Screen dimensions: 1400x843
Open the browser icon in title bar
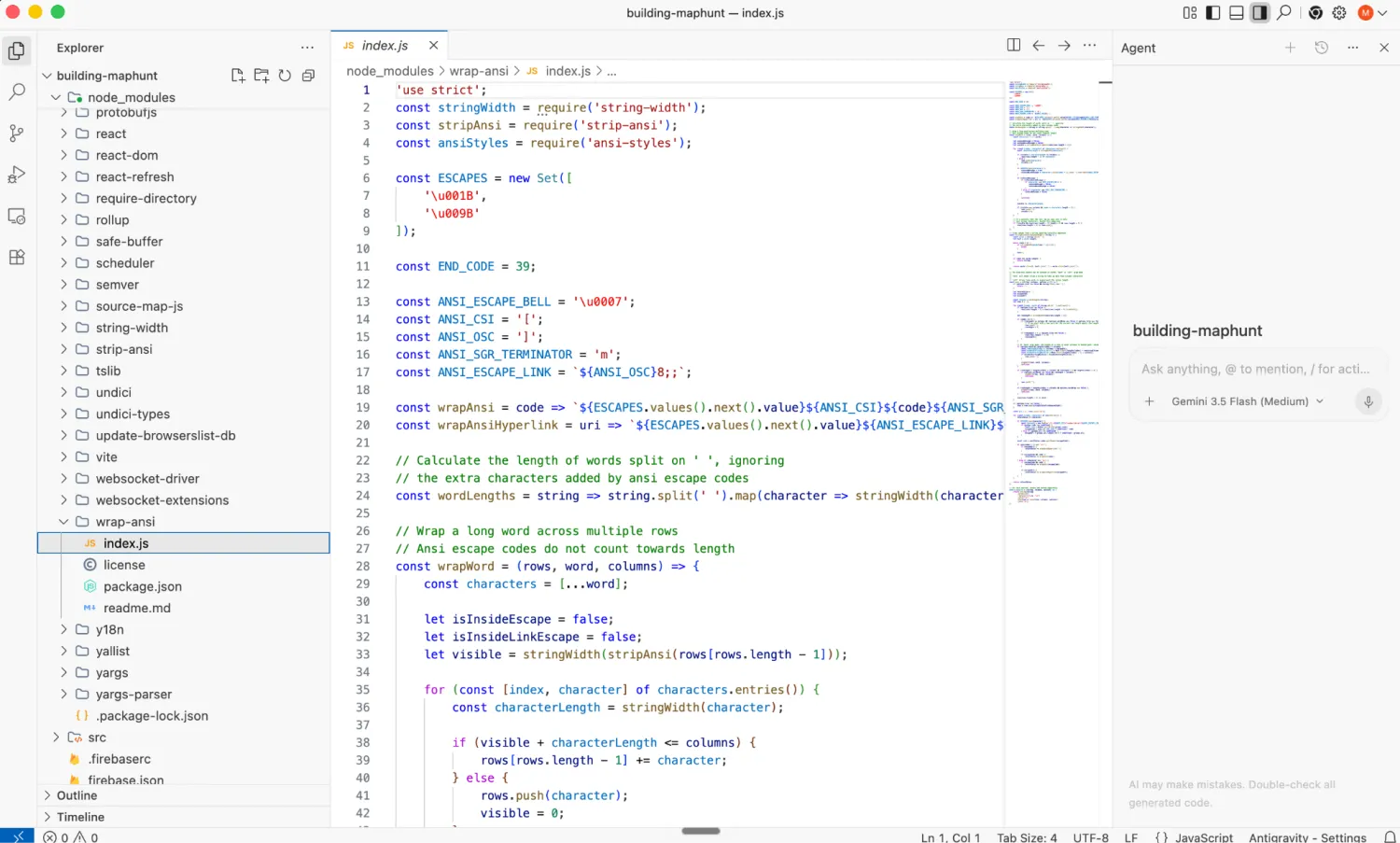(1316, 12)
